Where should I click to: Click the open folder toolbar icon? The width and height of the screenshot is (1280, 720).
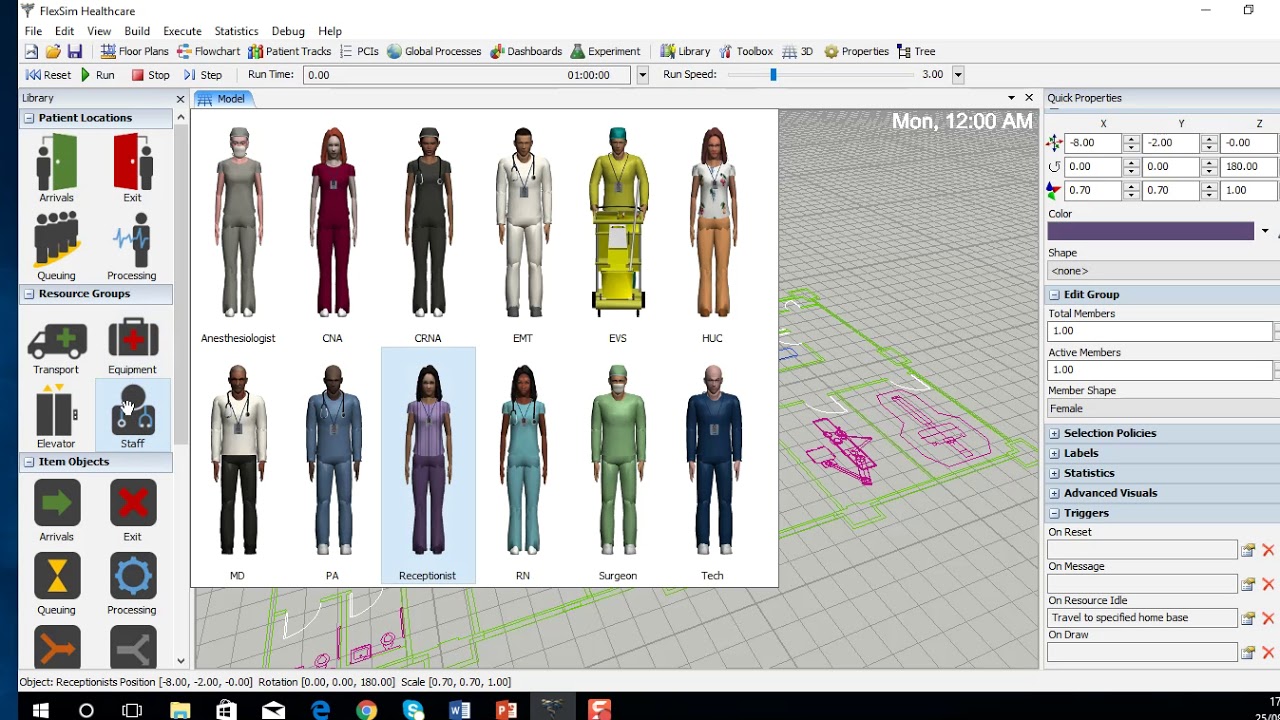pos(53,51)
